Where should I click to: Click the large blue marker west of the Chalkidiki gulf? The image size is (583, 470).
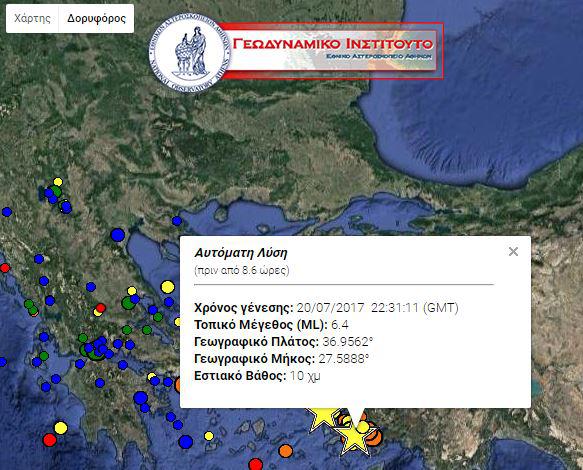(x=117, y=235)
